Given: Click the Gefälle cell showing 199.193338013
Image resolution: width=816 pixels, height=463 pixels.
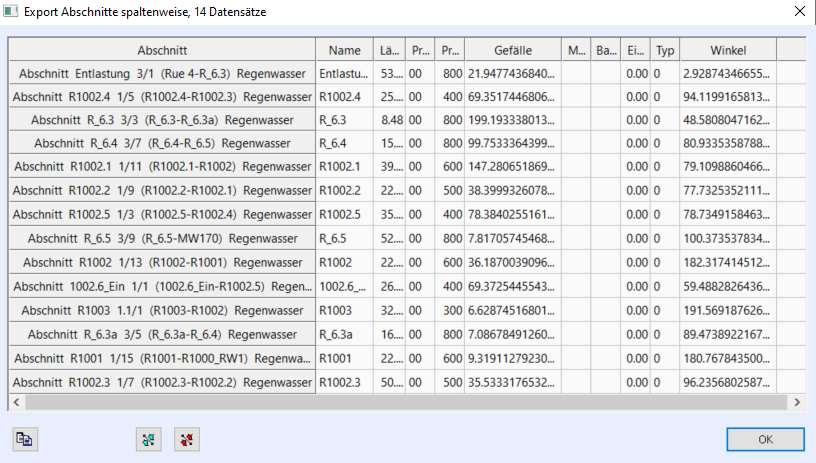Looking at the screenshot, I should pos(512,120).
